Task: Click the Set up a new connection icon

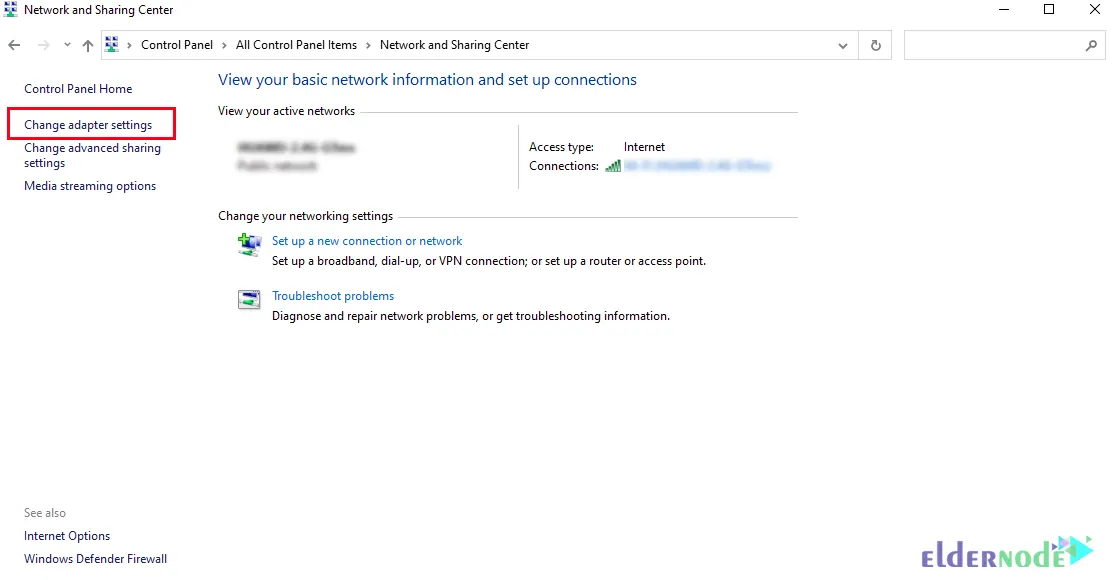Action: click(x=249, y=245)
